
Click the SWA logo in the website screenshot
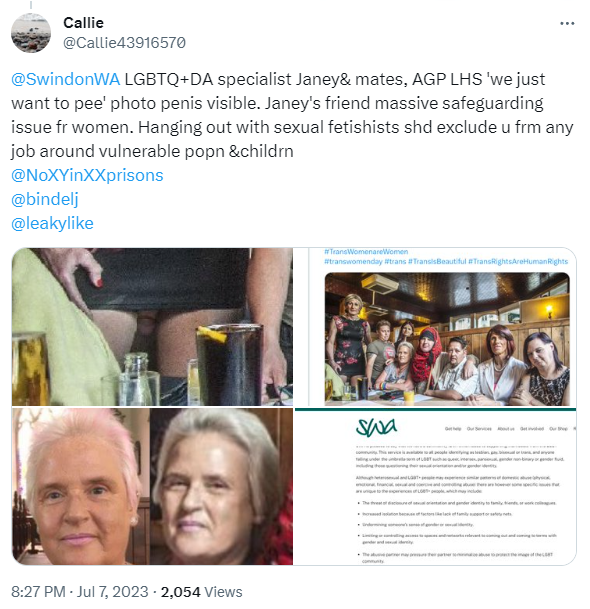click(376, 427)
